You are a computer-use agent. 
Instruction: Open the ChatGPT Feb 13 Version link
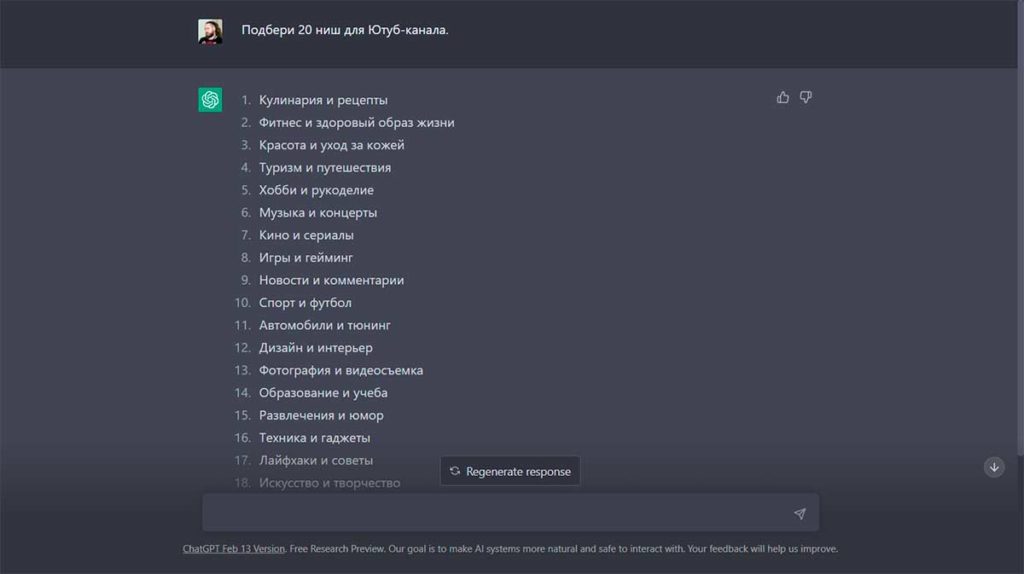tap(234, 549)
